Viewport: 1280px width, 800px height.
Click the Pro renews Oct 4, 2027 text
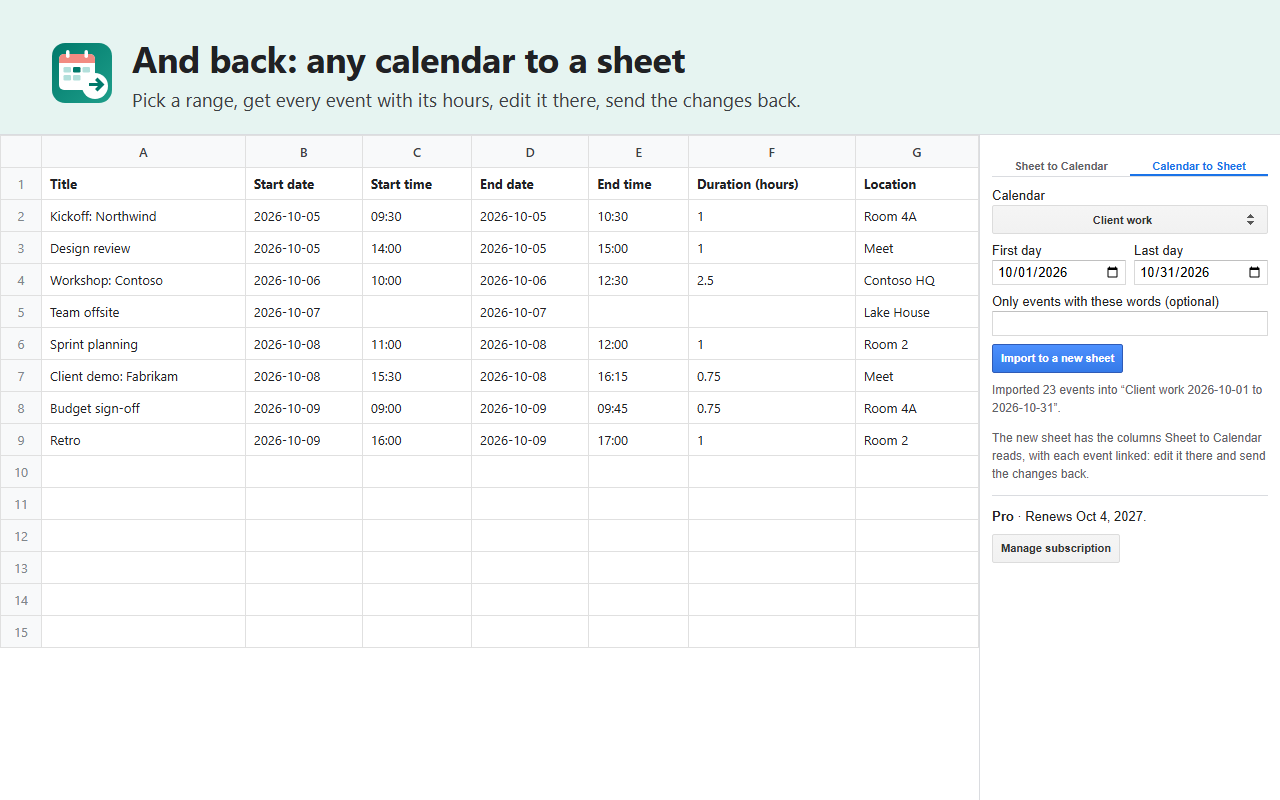1069,517
